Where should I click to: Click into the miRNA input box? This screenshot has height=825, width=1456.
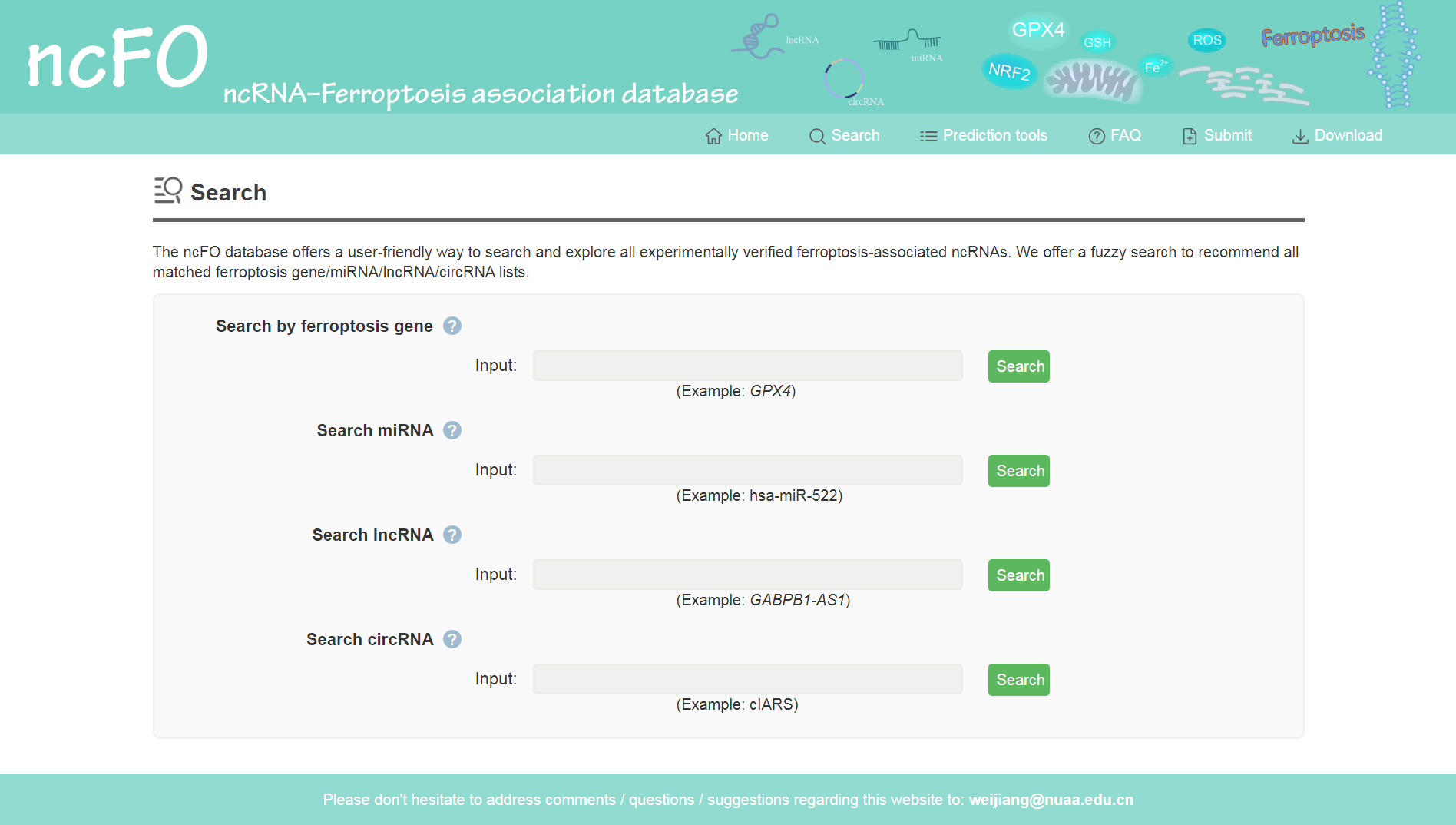click(x=748, y=470)
